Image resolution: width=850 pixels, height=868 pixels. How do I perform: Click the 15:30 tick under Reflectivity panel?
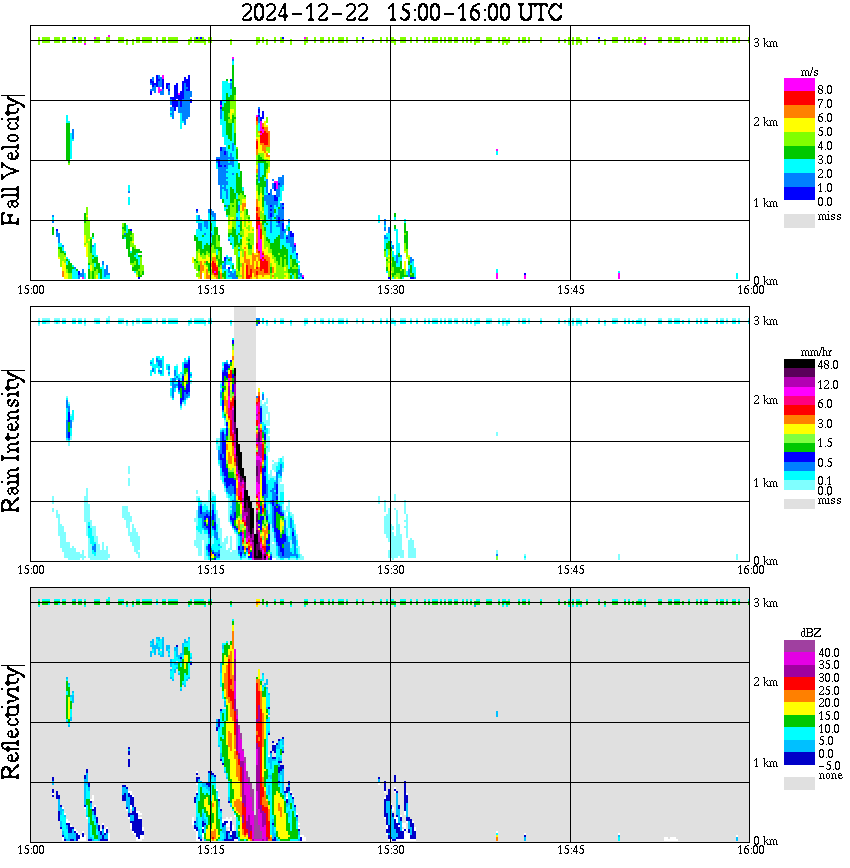pyautogui.click(x=390, y=850)
